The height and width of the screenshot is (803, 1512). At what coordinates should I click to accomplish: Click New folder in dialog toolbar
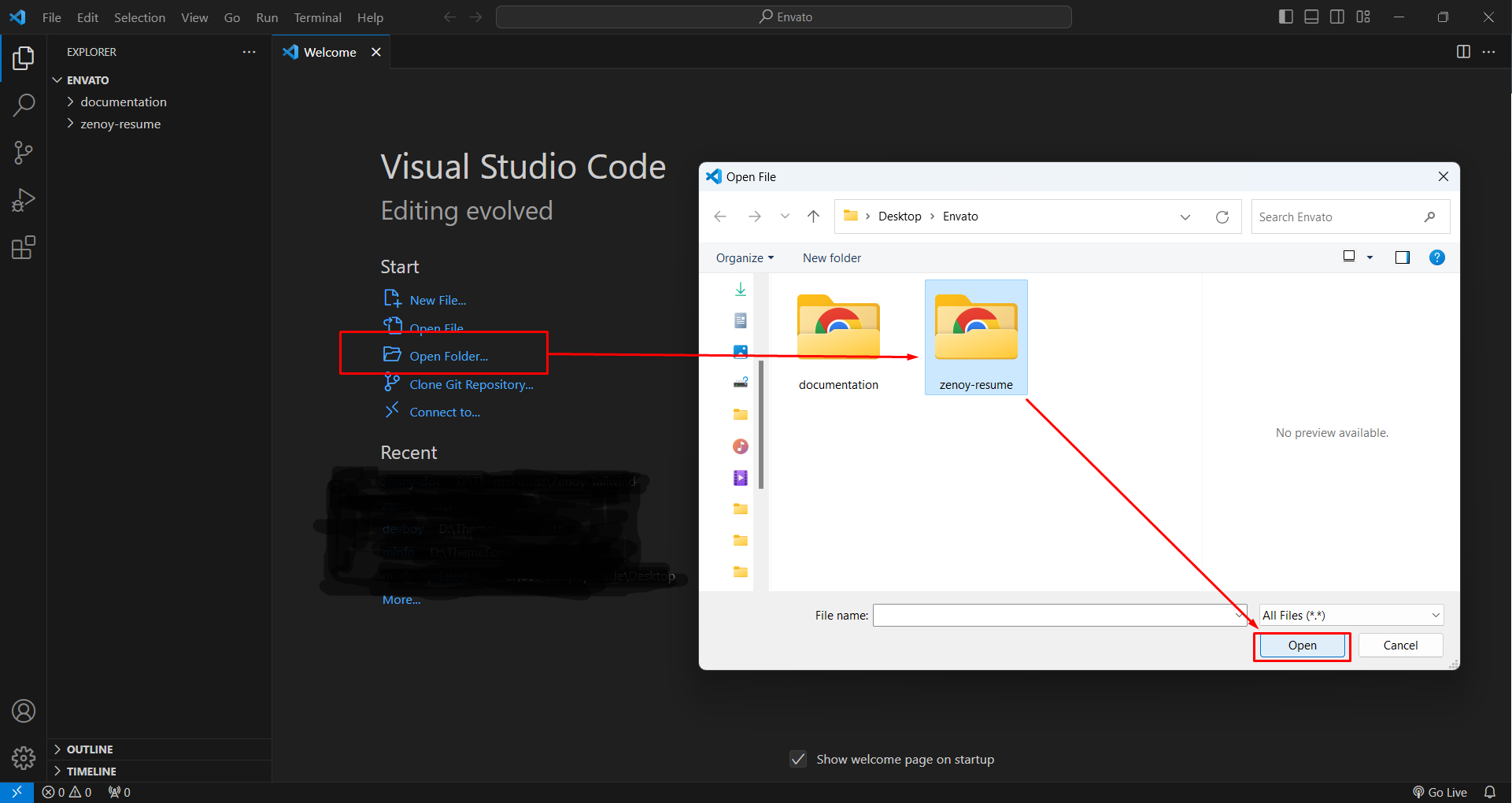[x=832, y=257]
